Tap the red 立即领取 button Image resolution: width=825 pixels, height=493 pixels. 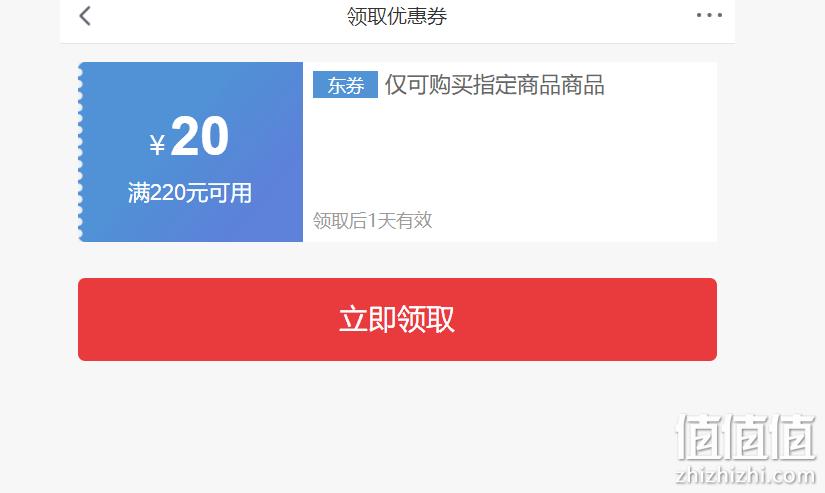click(x=397, y=319)
